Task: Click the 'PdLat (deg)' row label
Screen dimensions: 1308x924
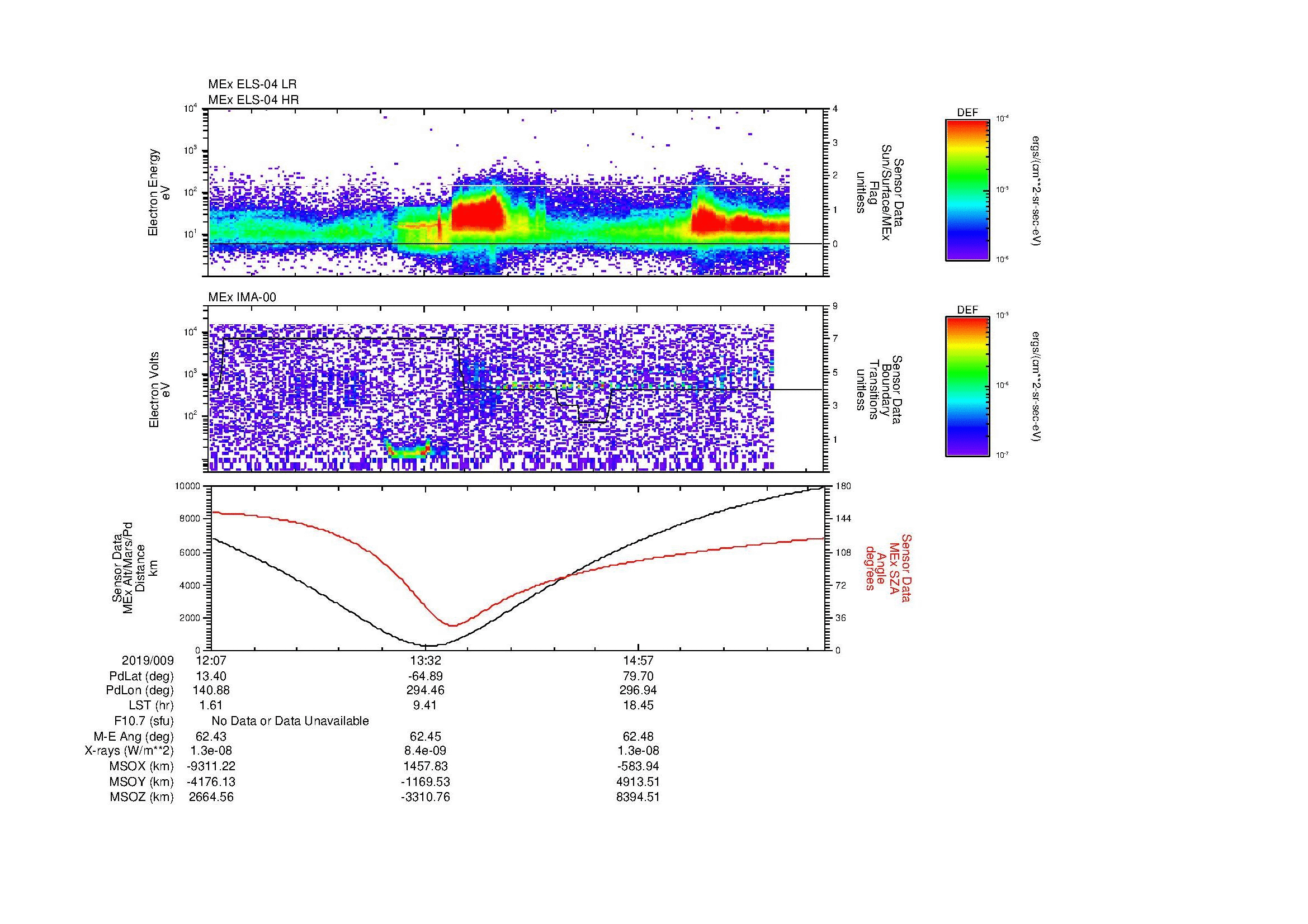Action: click(x=141, y=676)
